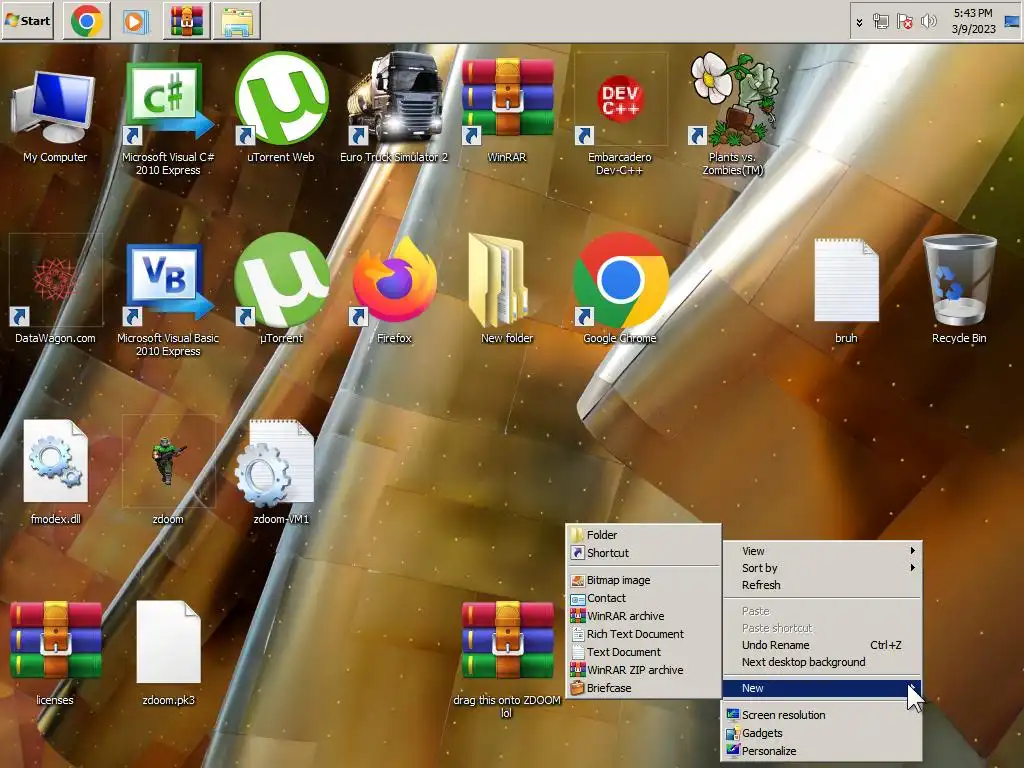Select the uTorrent Web shortcut
Image resolution: width=1024 pixels, height=768 pixels.
tap(281, 108)
